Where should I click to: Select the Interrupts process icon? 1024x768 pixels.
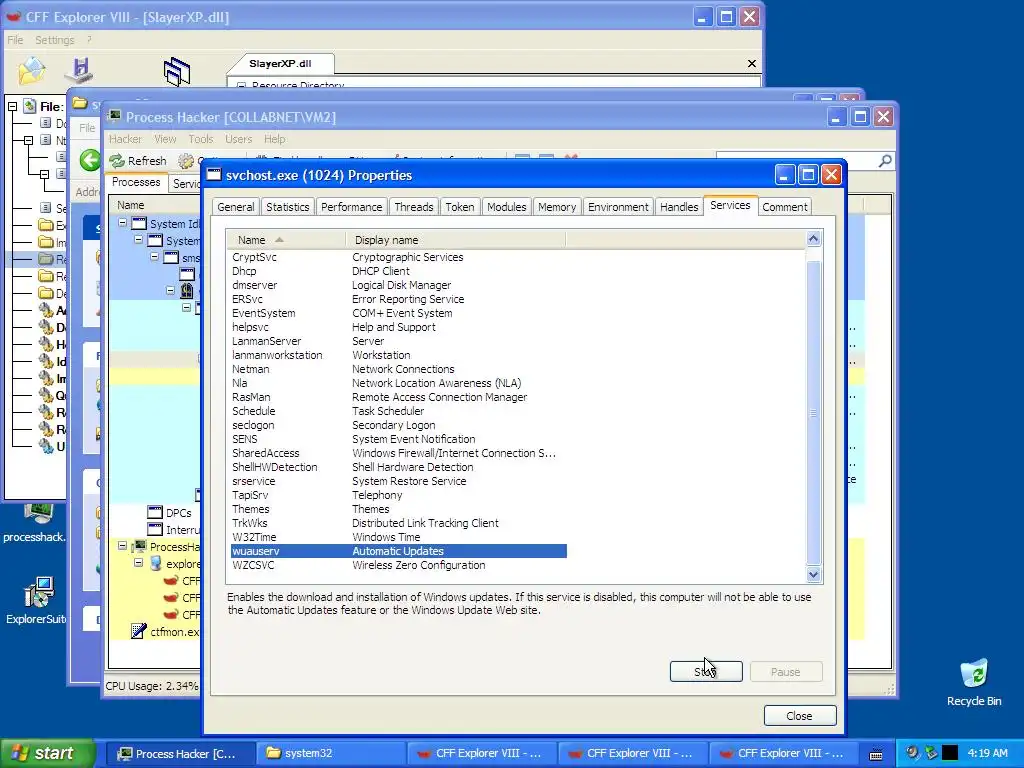click(155, 530)
